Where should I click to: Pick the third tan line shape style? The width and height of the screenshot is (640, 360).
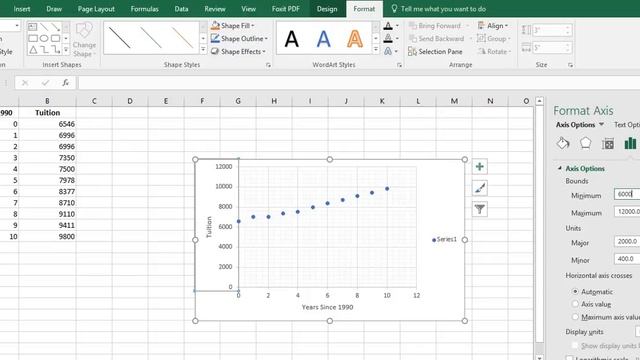pos(182,38)
